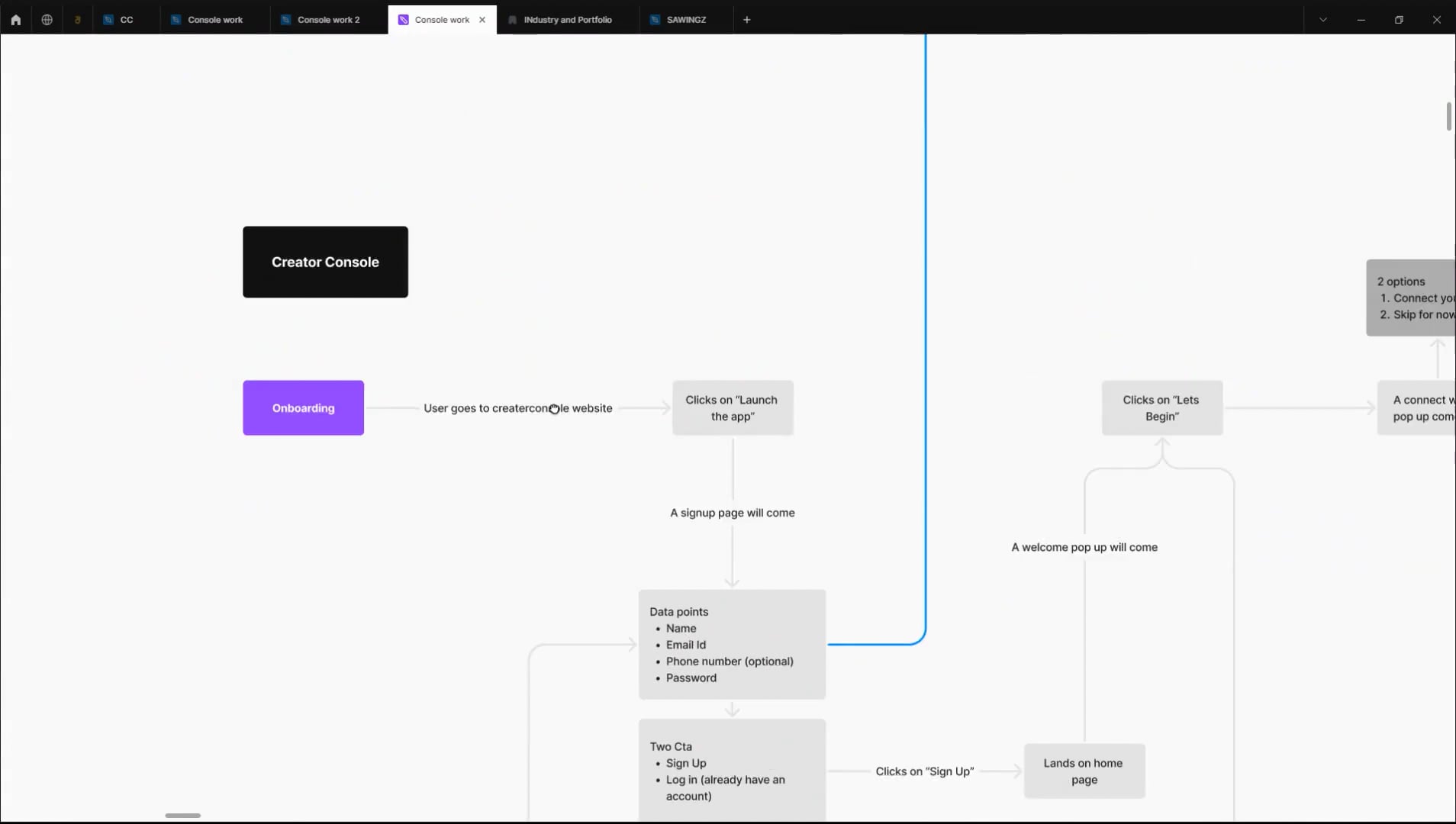Click the purple FigJam icon on active tab

click(401, 19)
